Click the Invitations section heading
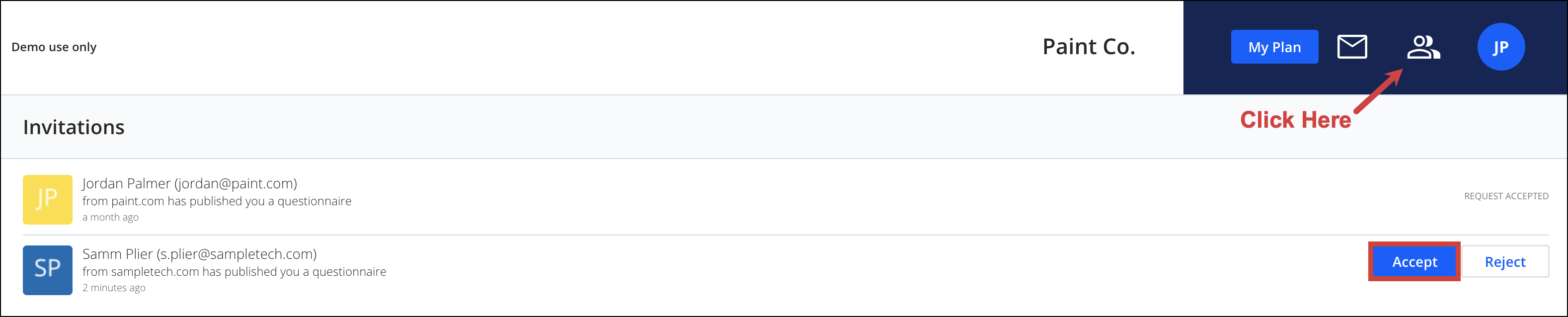The width and height of the screenshot is (1568, 317). click(x=74, y=127)
